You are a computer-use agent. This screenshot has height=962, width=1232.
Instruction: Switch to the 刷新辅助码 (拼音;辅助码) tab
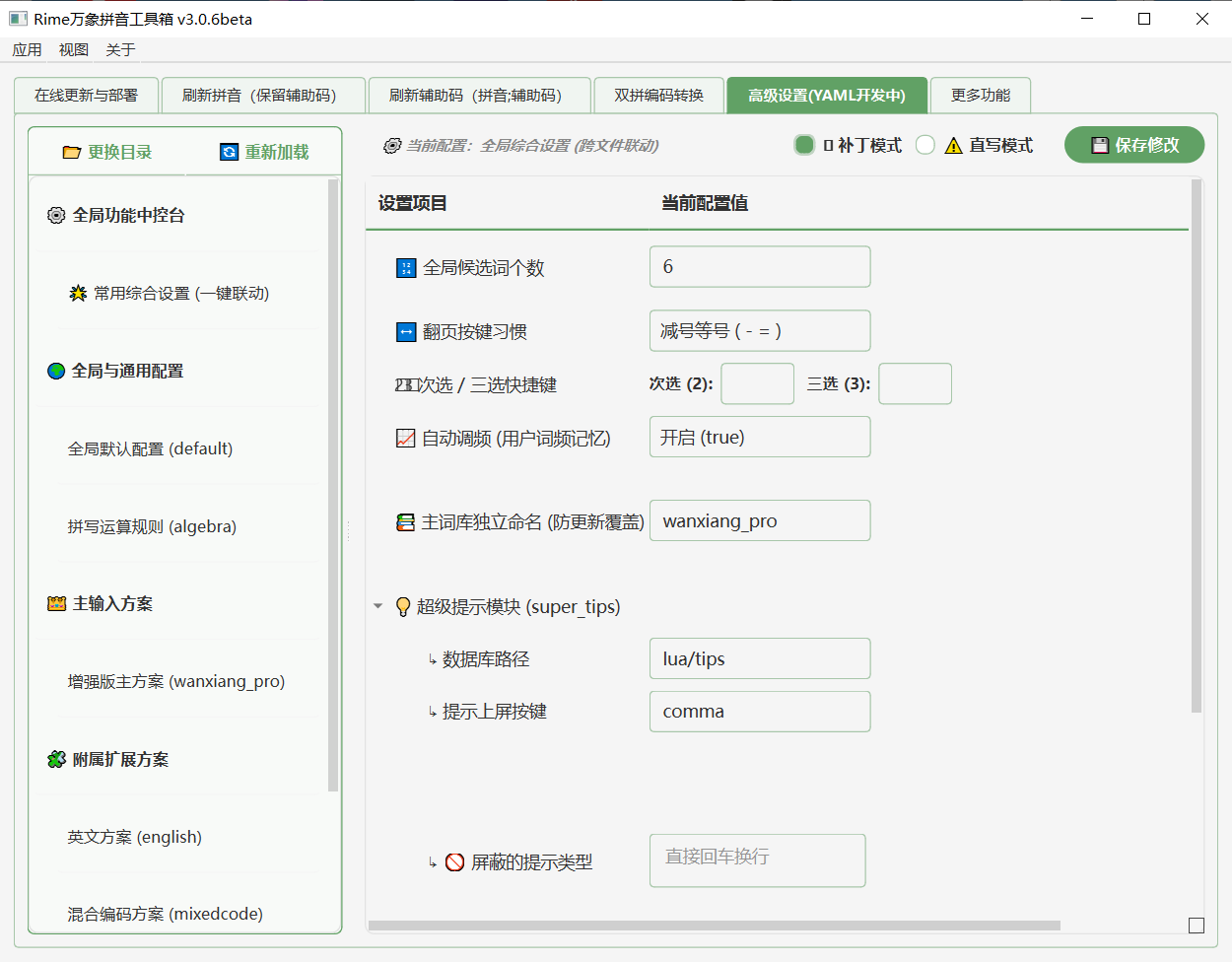[x=479, y=96]
